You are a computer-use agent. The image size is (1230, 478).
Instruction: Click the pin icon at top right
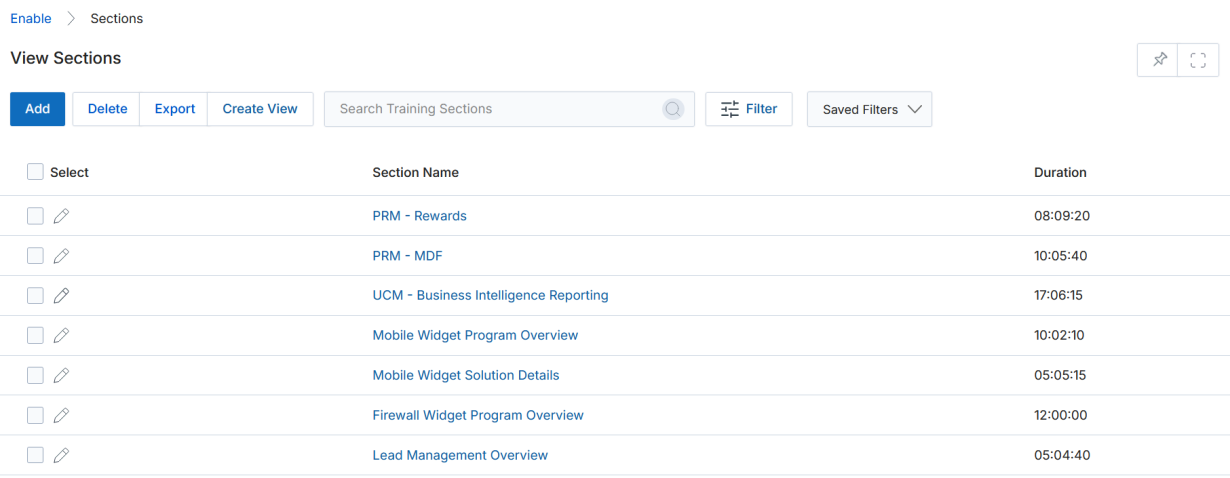[1159, 60]
